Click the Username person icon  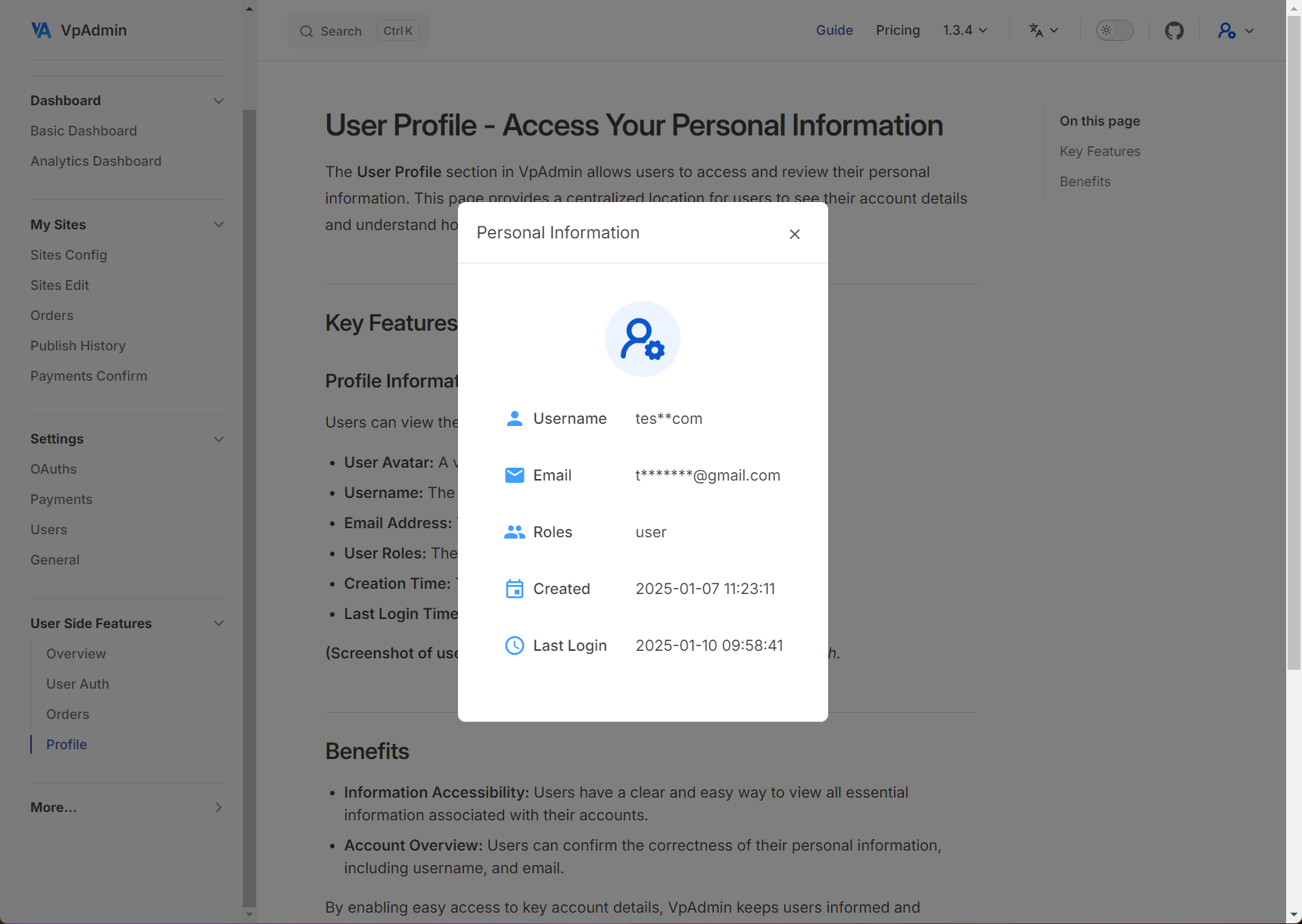tap(515, 418)
